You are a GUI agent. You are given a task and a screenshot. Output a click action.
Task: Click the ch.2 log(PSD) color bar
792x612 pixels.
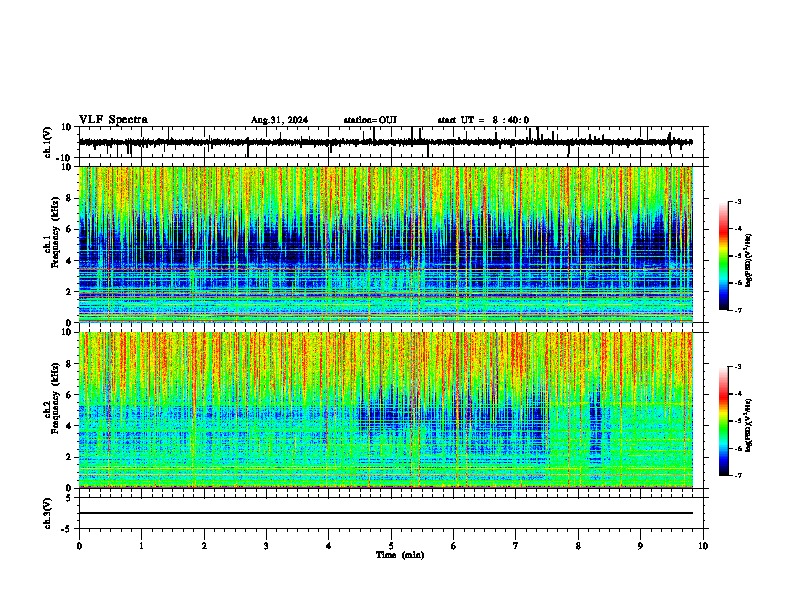(x=724, y=421)
